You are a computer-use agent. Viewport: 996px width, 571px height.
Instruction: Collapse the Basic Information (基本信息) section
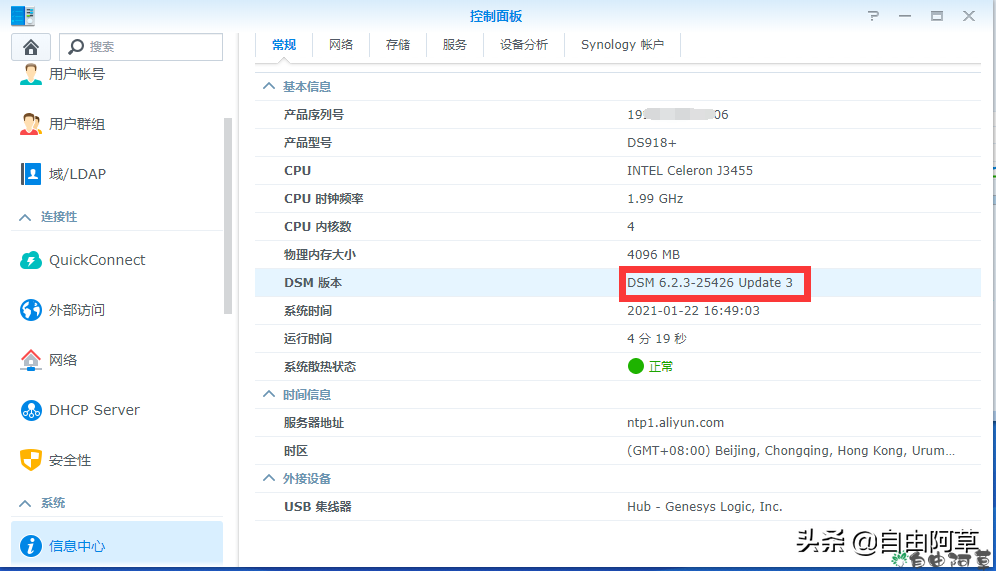[x=268, y=87]
